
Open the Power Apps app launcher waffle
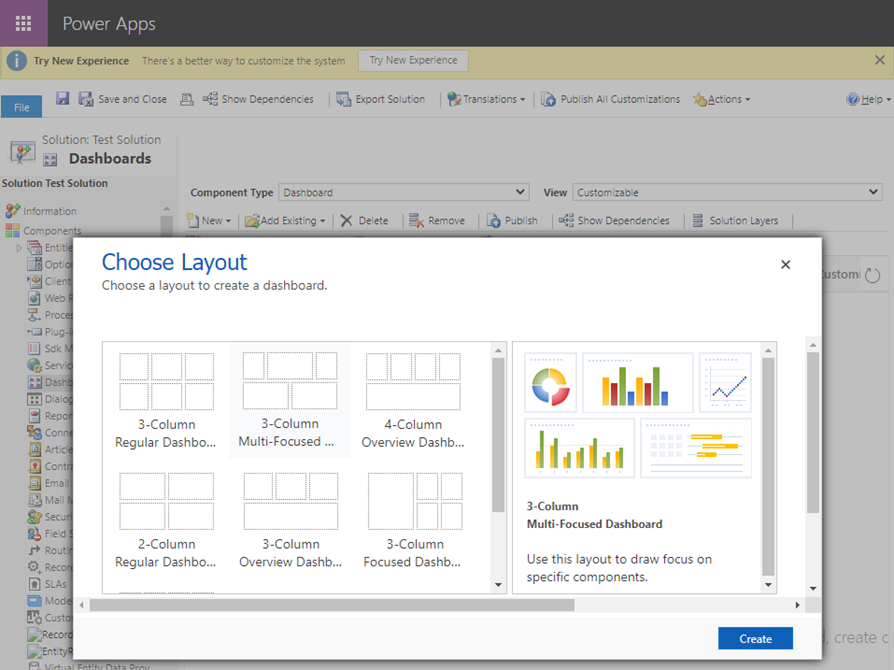pyautogui.click(x=23, y=23)
